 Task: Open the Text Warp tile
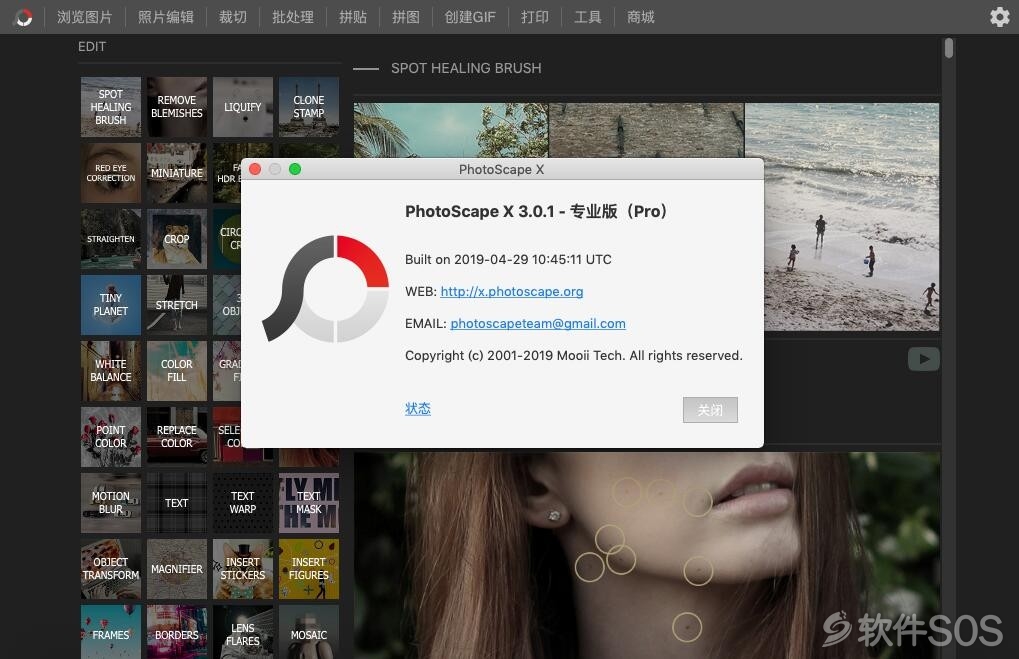pyautogui.click(x=242, y=503)
